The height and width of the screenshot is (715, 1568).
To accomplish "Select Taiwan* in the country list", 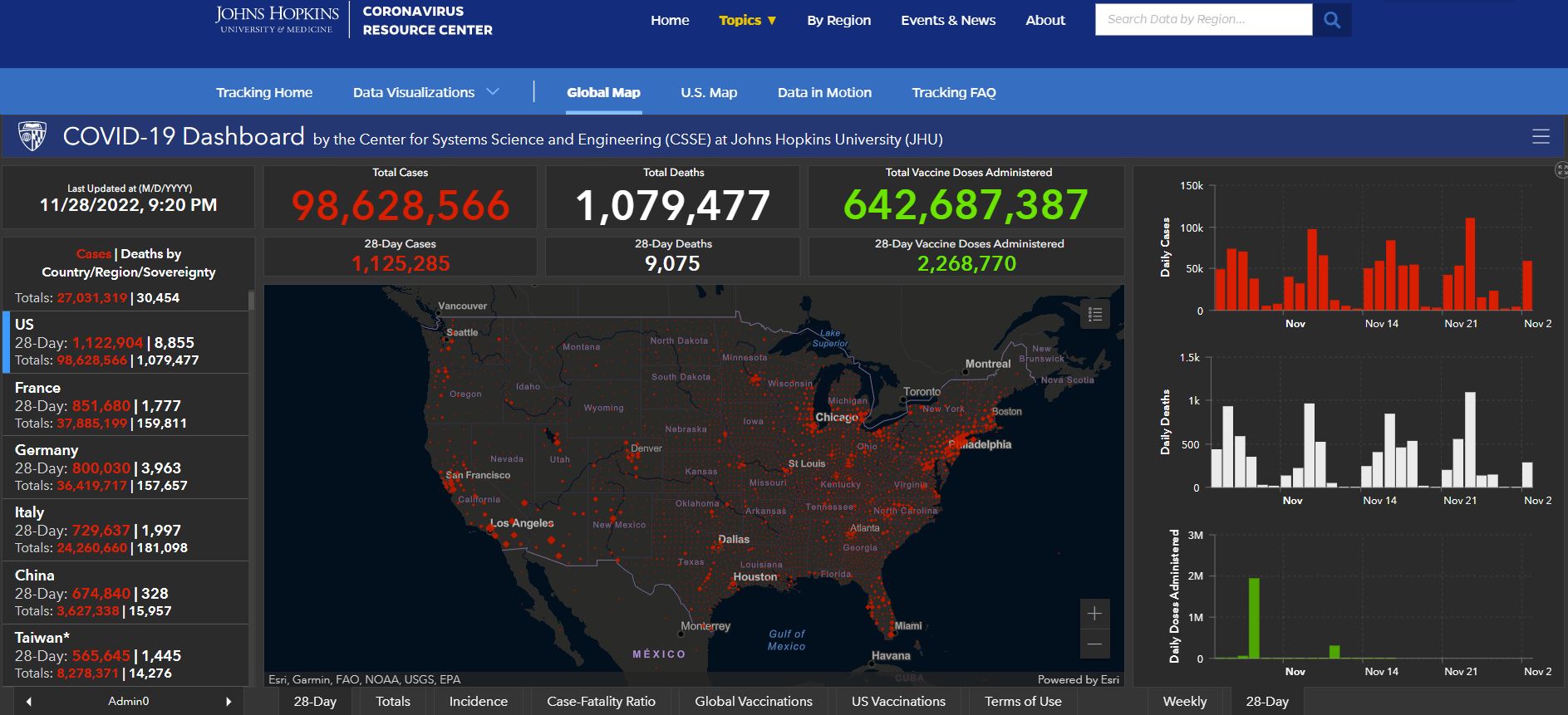I will point(126,655).
